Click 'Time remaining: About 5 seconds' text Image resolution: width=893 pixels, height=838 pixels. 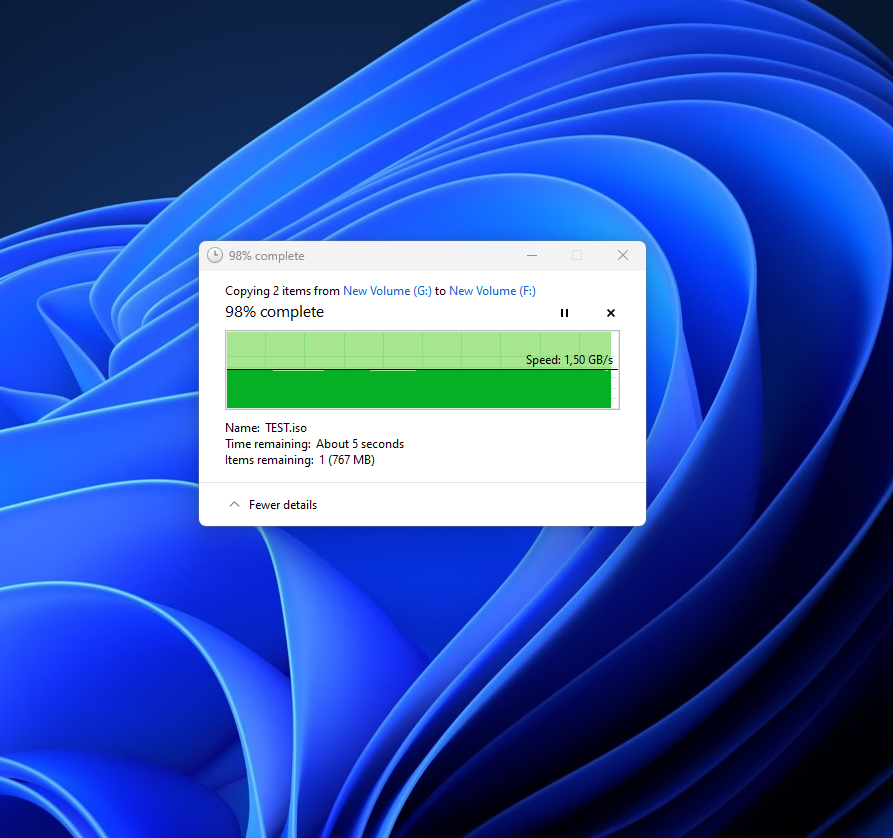314,444
